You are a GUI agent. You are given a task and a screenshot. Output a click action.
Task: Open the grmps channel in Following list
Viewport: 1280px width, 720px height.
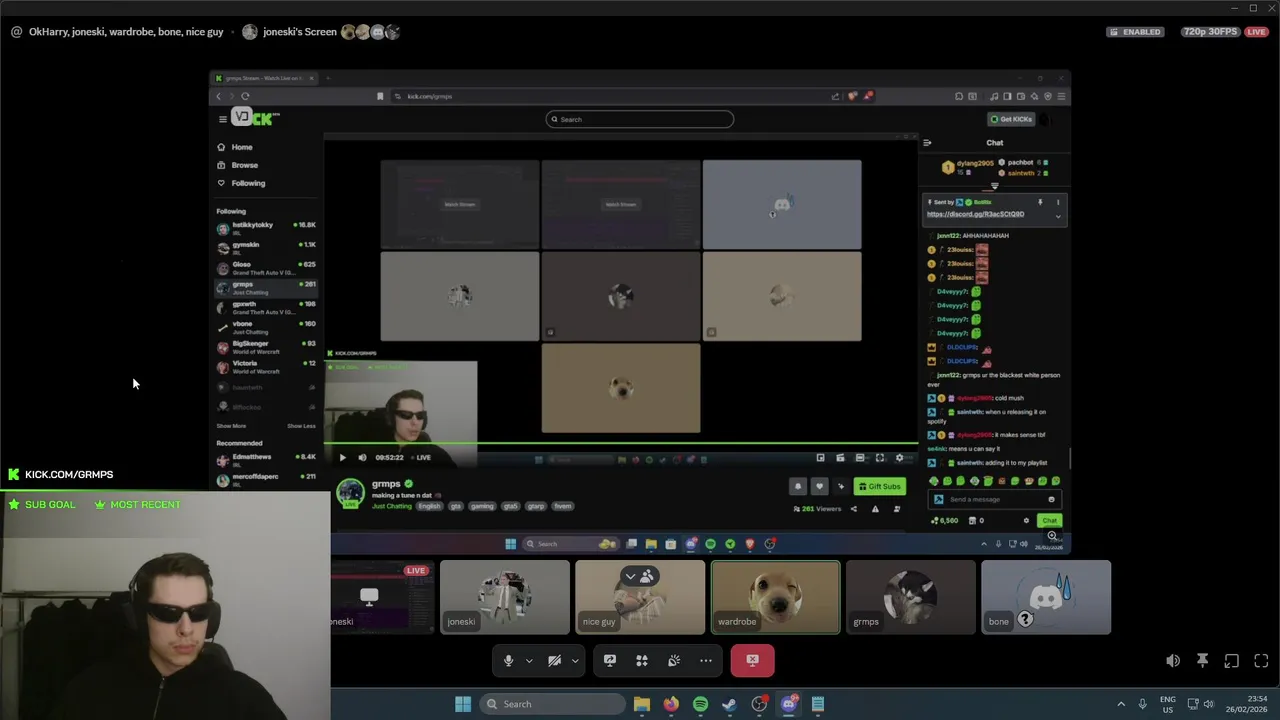click(266, 287)
